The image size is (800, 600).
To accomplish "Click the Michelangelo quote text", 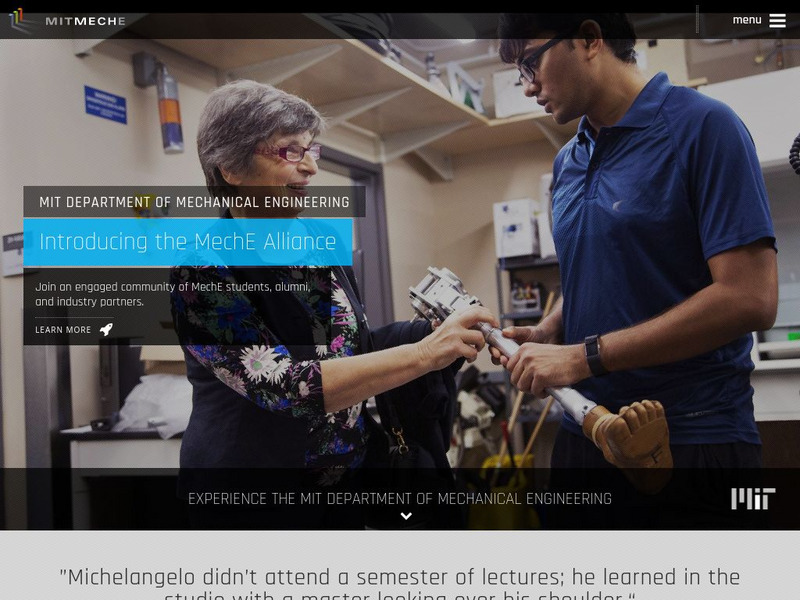I will click(399, 583).
